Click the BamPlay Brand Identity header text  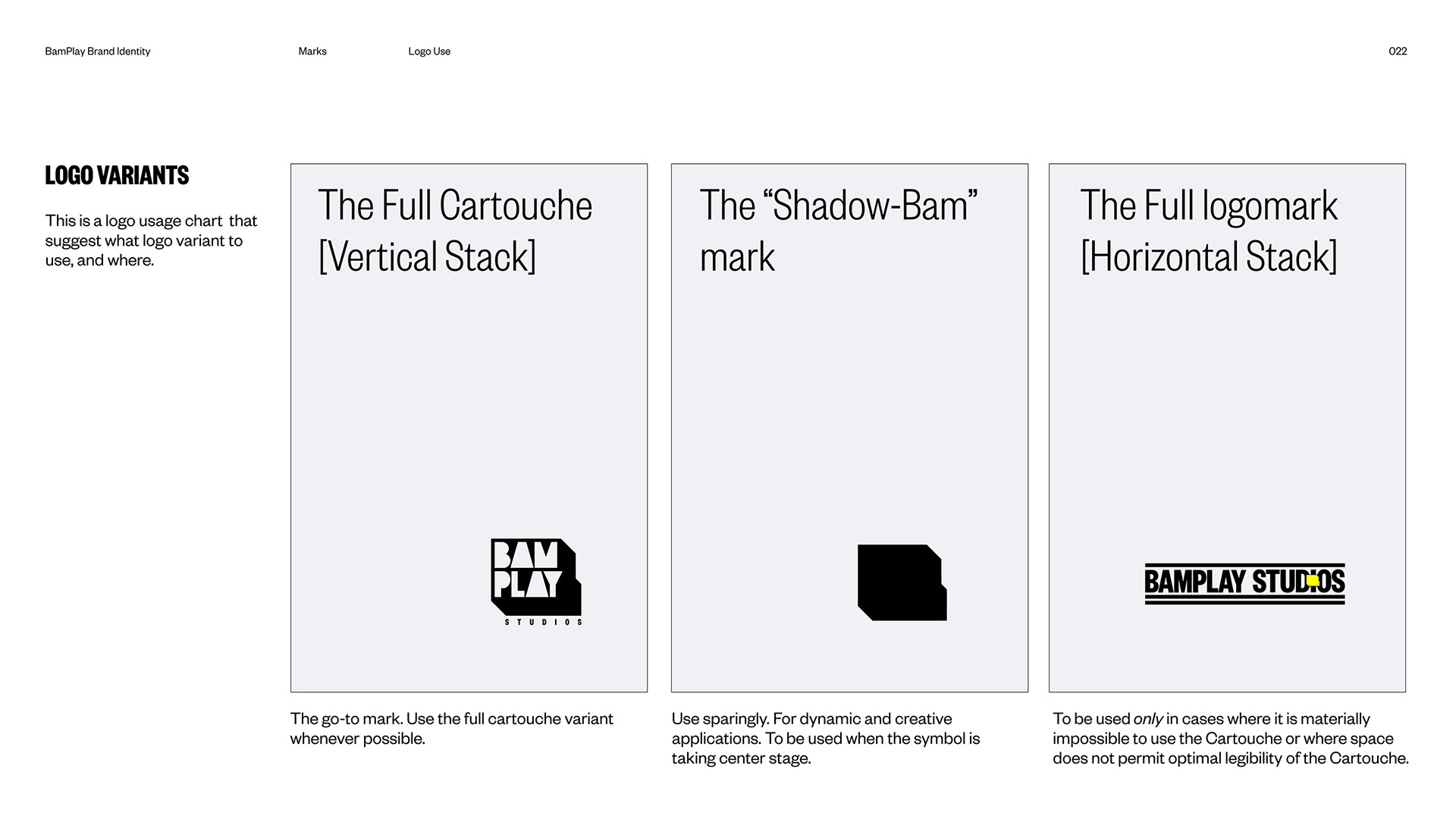[98, 52]
